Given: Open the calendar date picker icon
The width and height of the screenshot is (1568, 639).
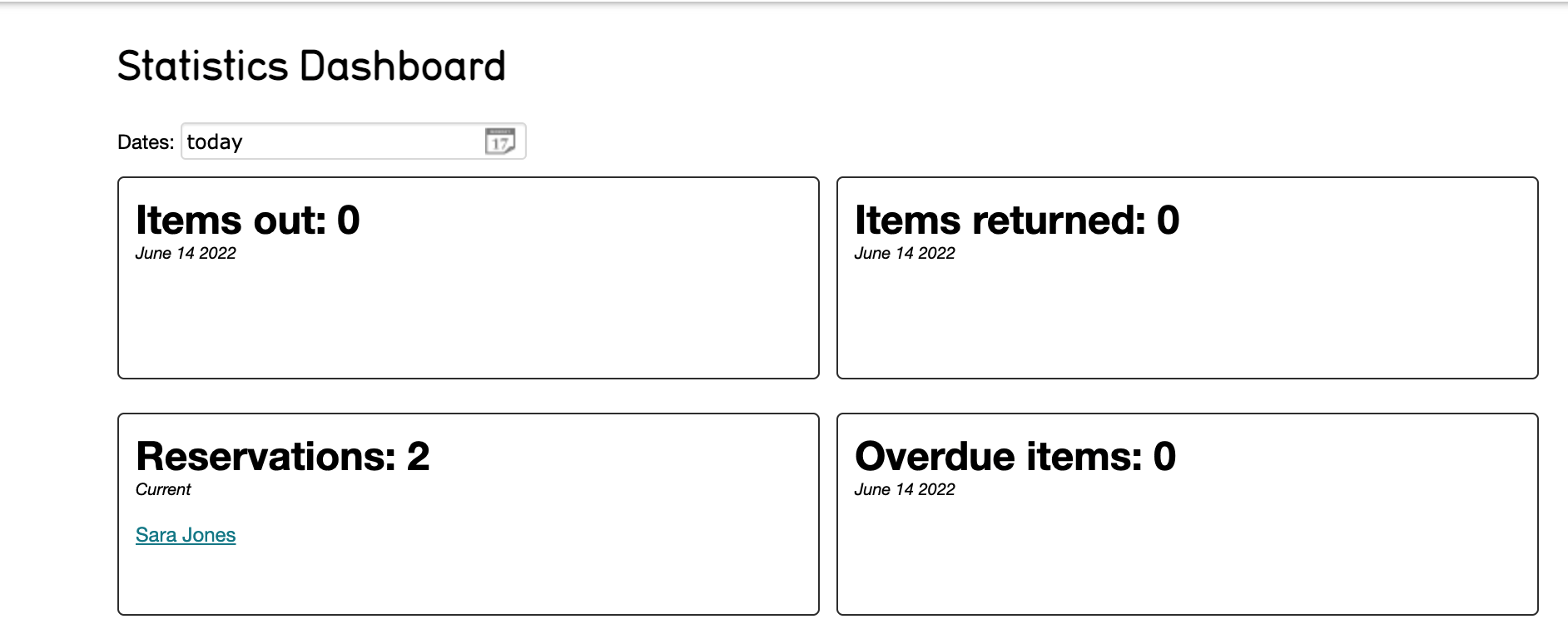Looking at the screenshot, I should [x=499, y=141].
